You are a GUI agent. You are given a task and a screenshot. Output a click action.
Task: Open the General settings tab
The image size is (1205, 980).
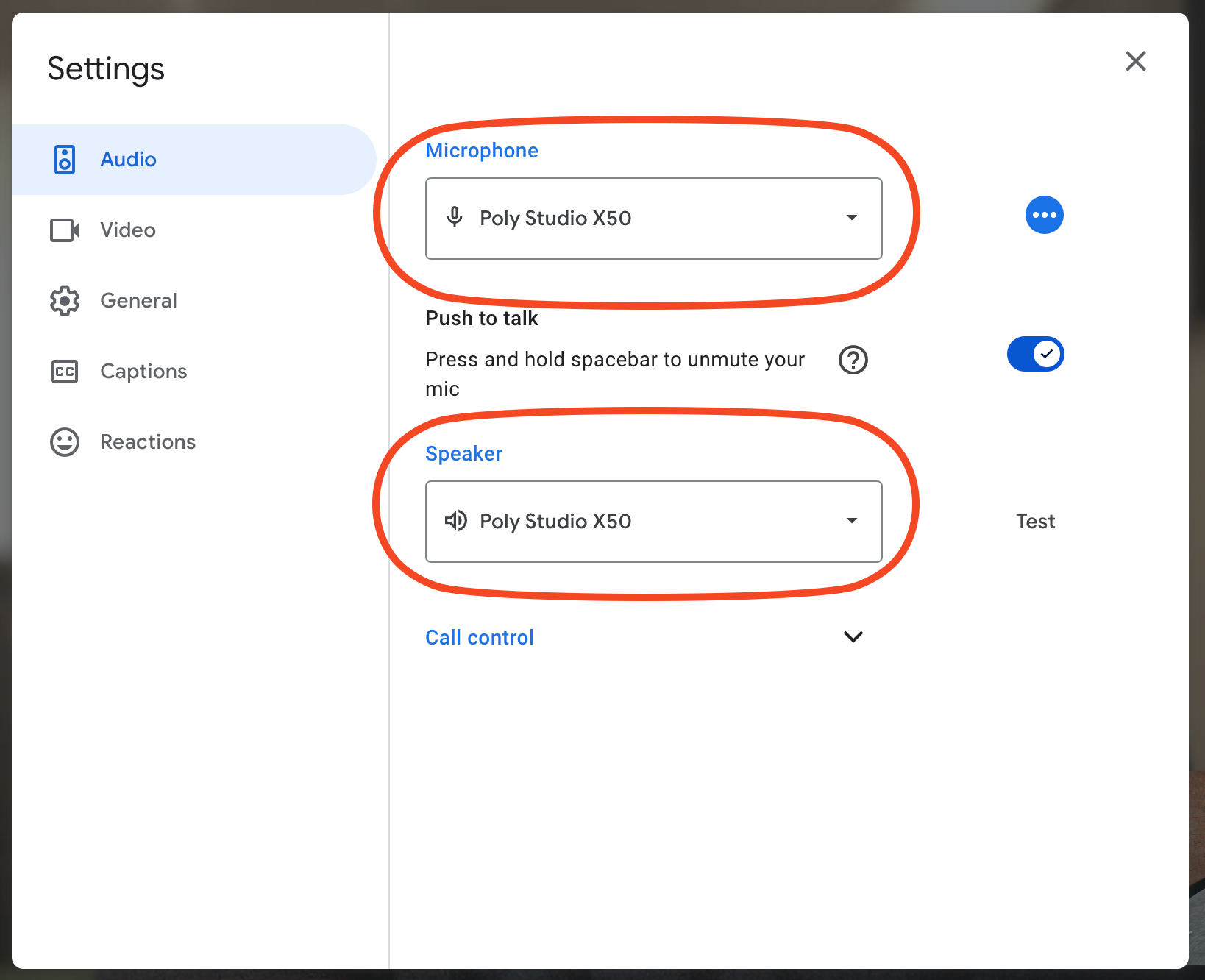(x=138, y=301)
